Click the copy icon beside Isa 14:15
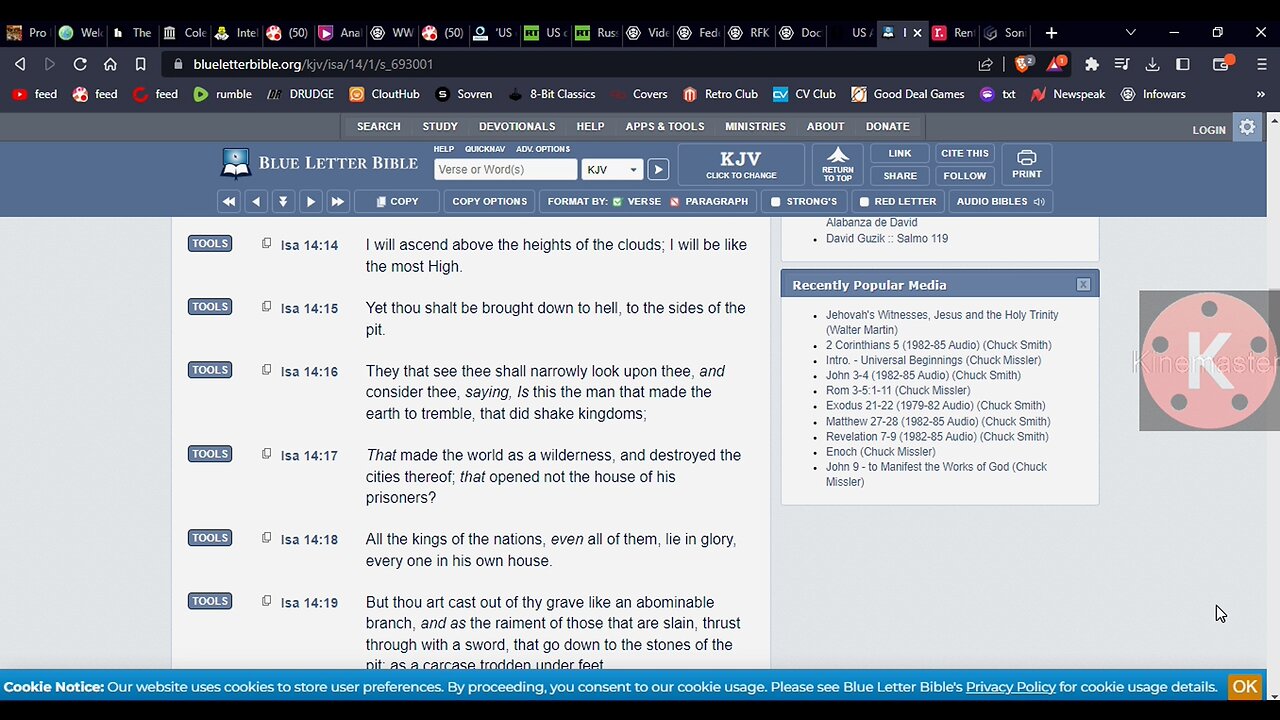Viewport: 1280px width, 720px height. 266,306
